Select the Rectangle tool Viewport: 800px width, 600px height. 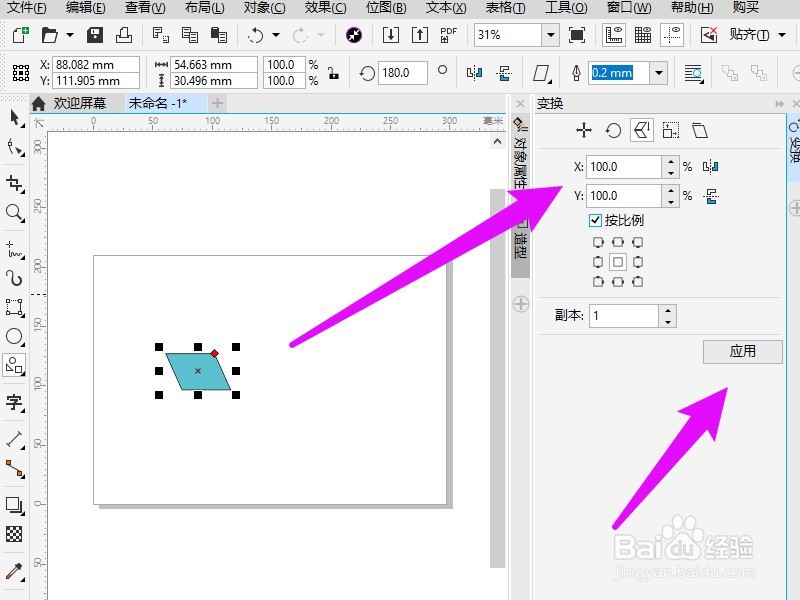coord(15,308)
